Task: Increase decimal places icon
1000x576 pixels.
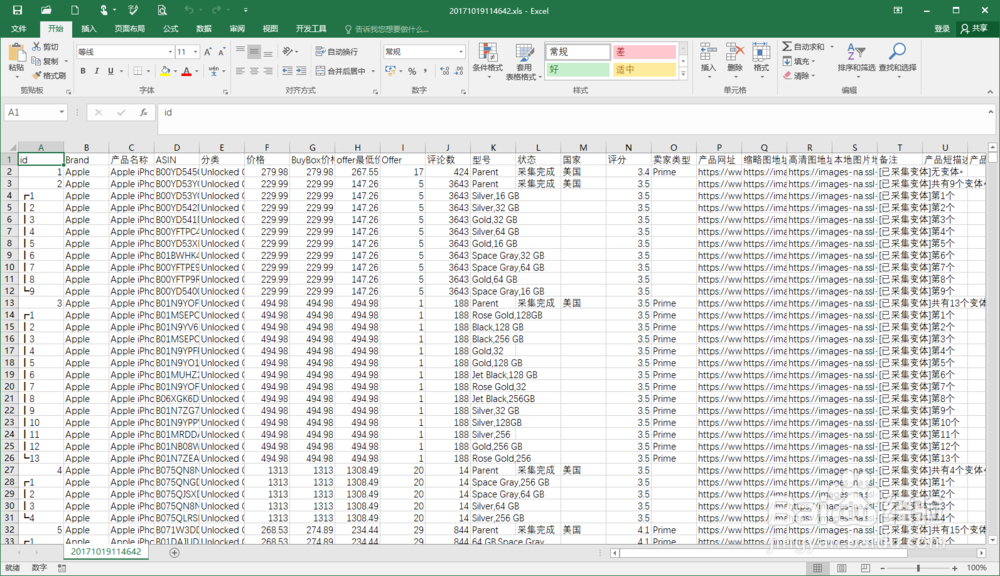Action: click(445, 71)
